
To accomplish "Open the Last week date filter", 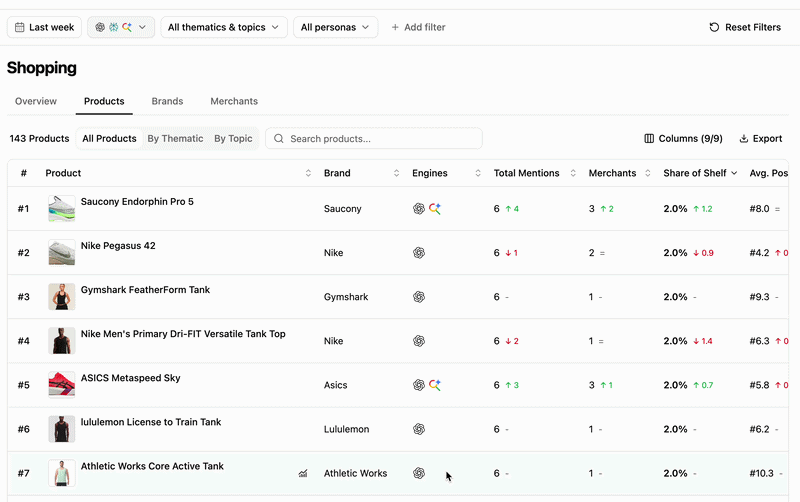I will [44, 27].
